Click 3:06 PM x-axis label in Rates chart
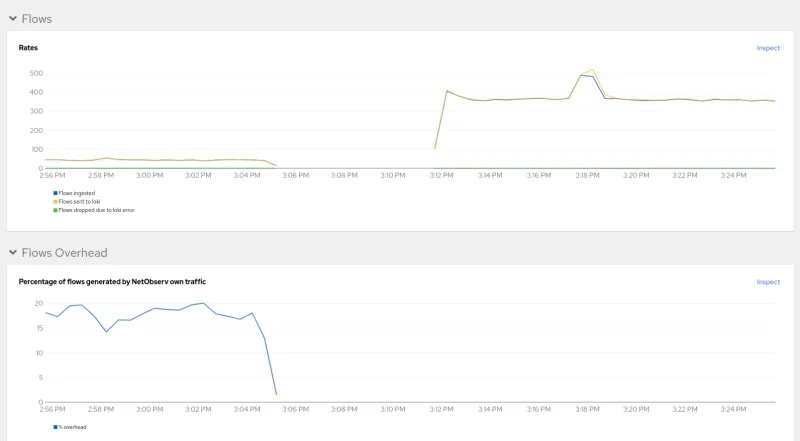The image size is (800, 441). (x=295, y=175)
